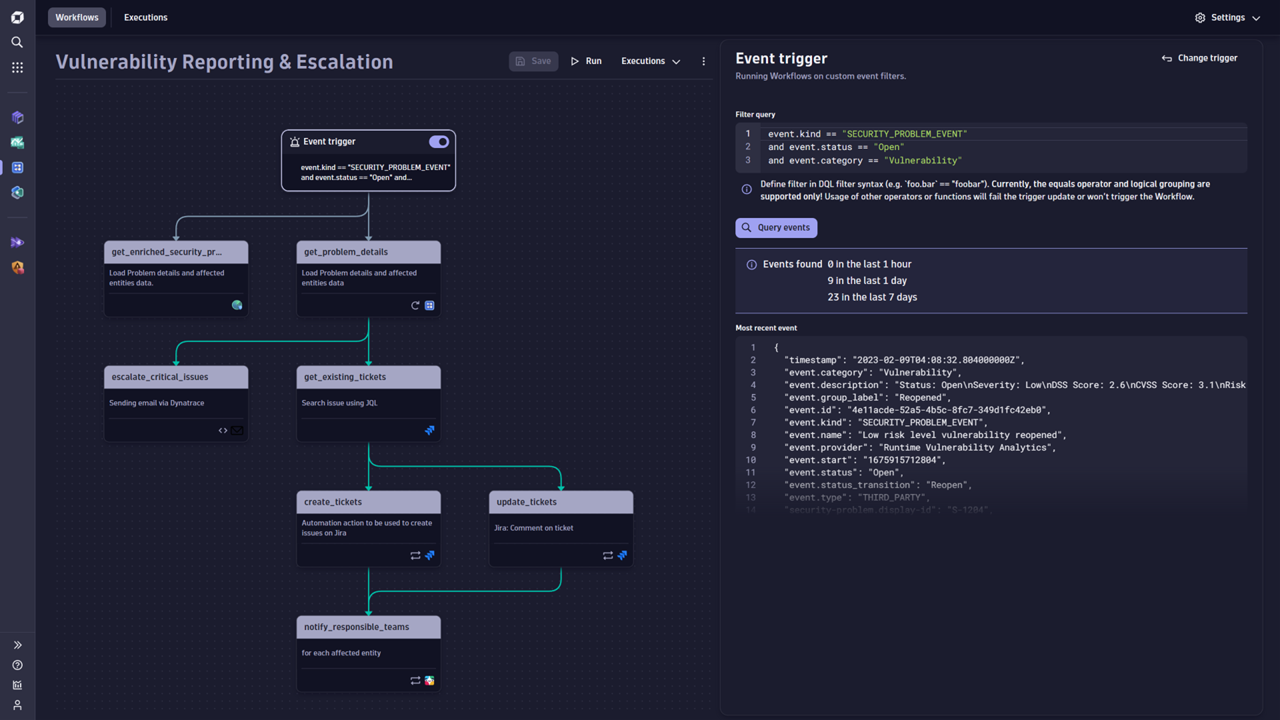Click the three-dot more options menu
This screenshot has height=720, width=1280.
coord(703,61)
